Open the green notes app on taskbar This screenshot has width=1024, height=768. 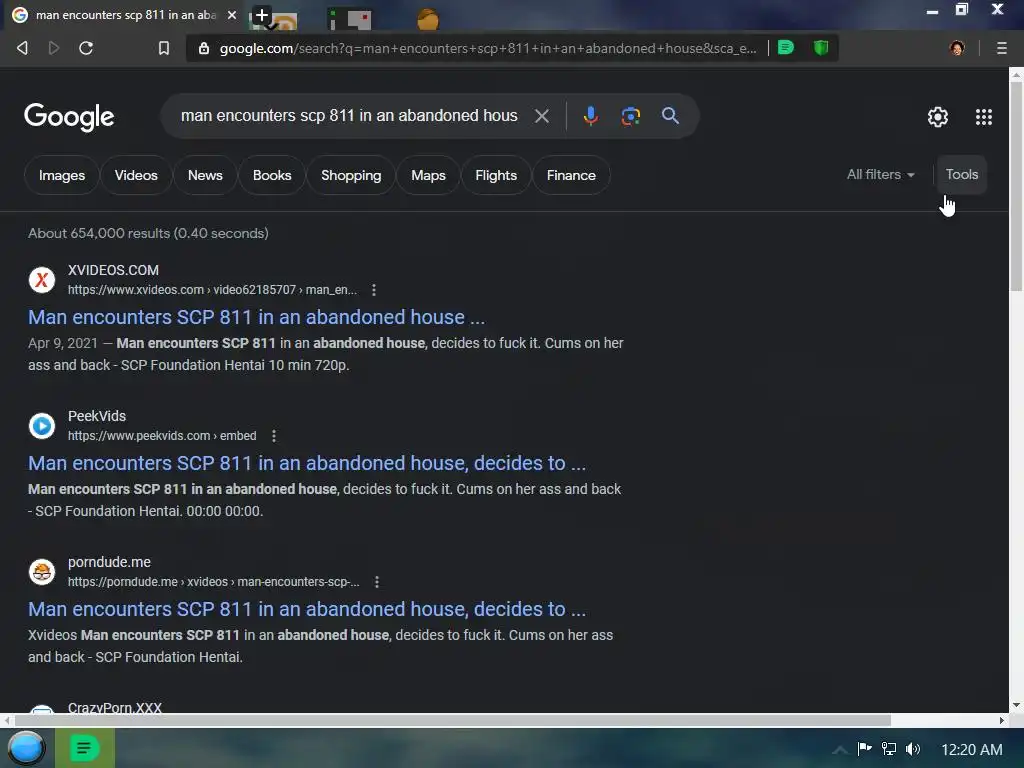click(x=85, y=748)
